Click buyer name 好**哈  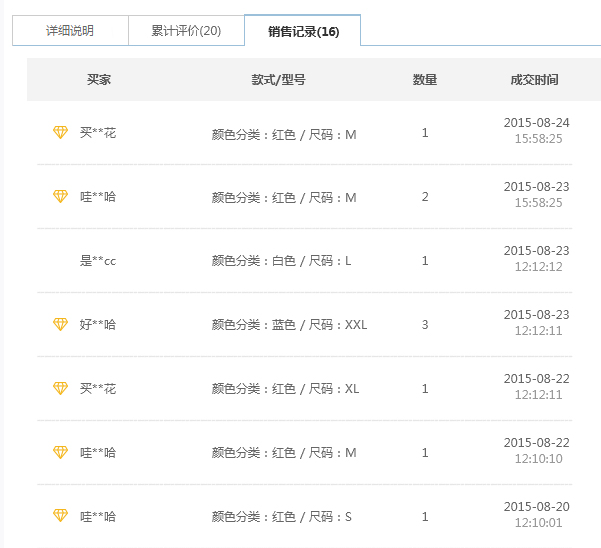(98, 325)
